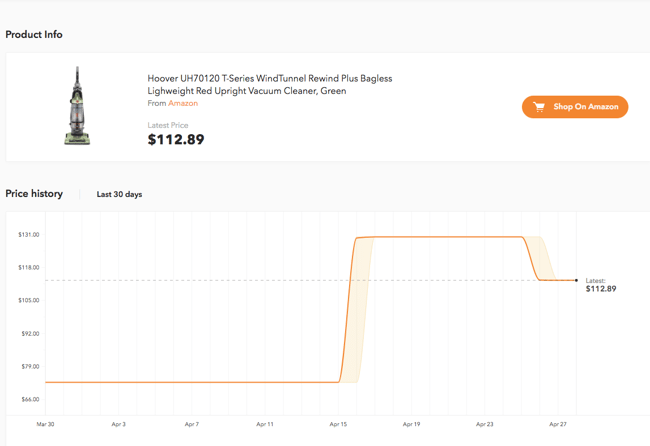650x446 pixels.
Task: Click the $92.00 axis label
Action: 30,333
